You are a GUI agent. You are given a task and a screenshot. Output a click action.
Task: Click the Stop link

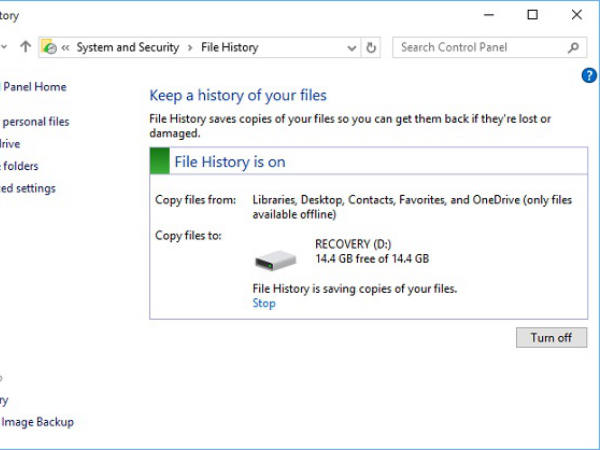[x=264, y=303]
